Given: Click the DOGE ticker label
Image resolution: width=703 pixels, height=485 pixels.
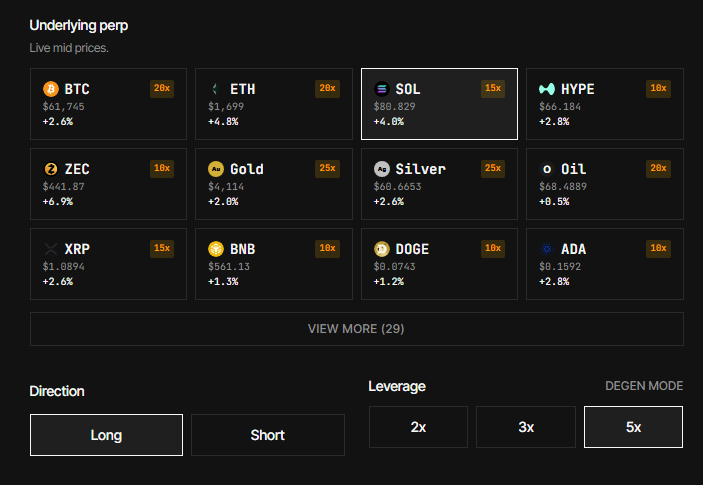Looking at the screenshot, I should click(x=412, y=249).
